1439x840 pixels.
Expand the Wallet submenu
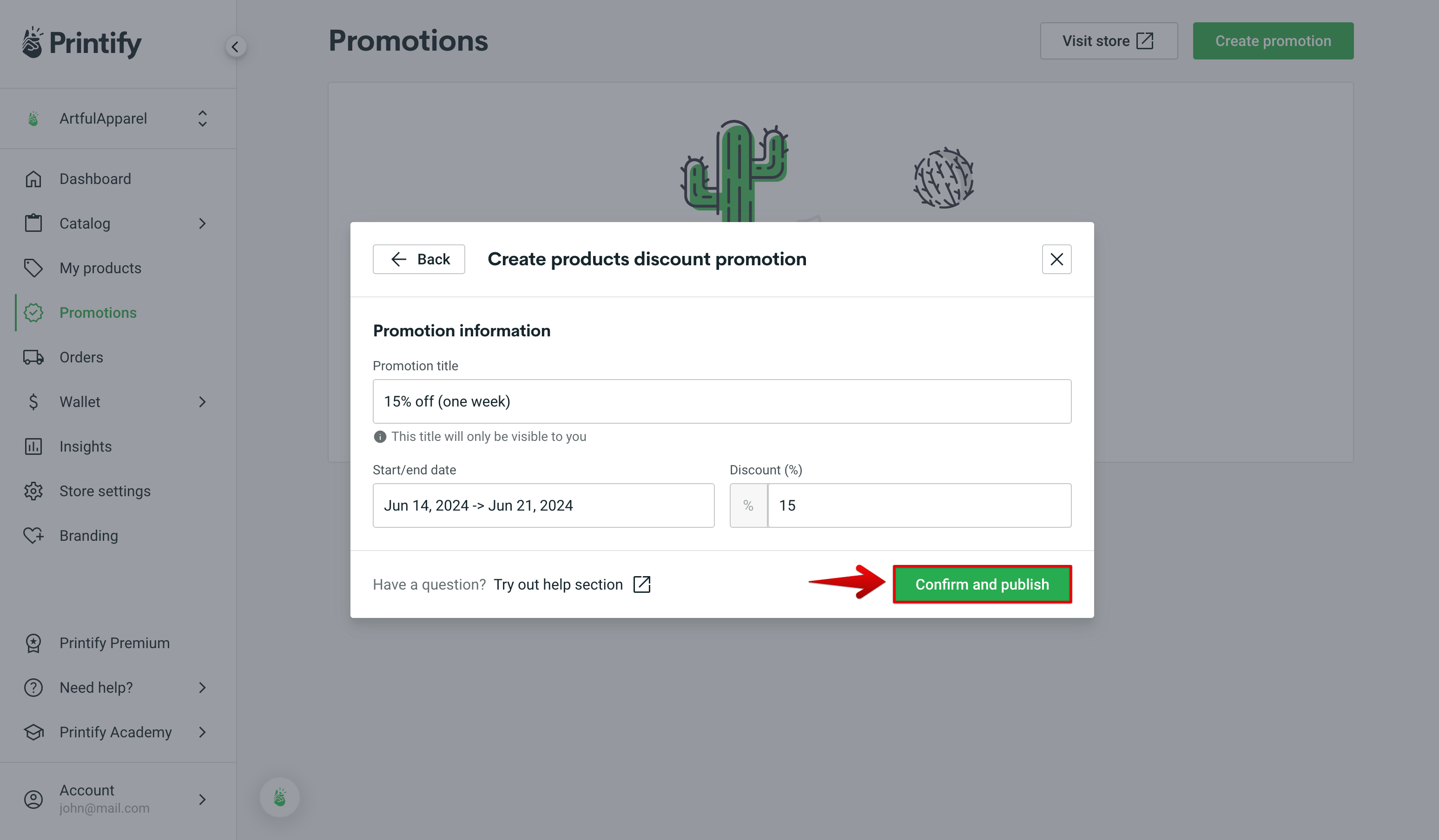202,401
